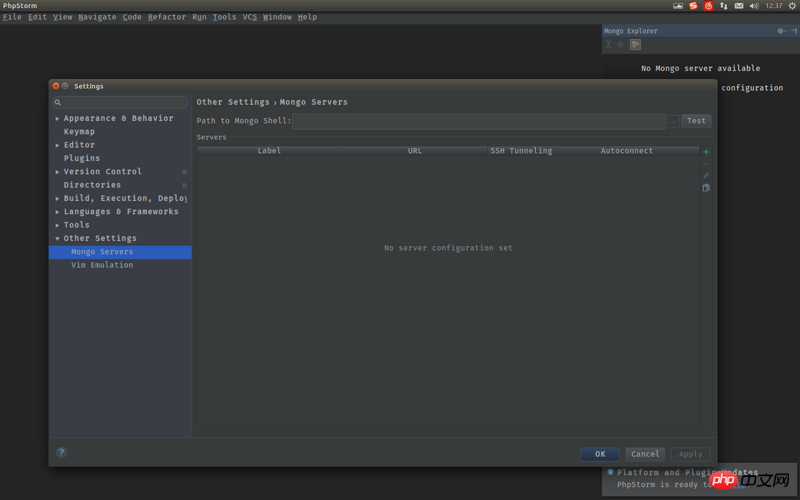800x500 pixels.
Task: Click the Mongo Explorer hide panel icon
Action: (792, 31)
